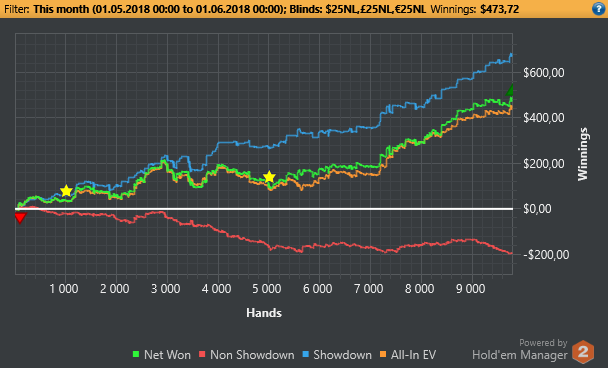Toggle the All-In EV legend label
The height and width of the screenshot is (368, 608).
413,355
